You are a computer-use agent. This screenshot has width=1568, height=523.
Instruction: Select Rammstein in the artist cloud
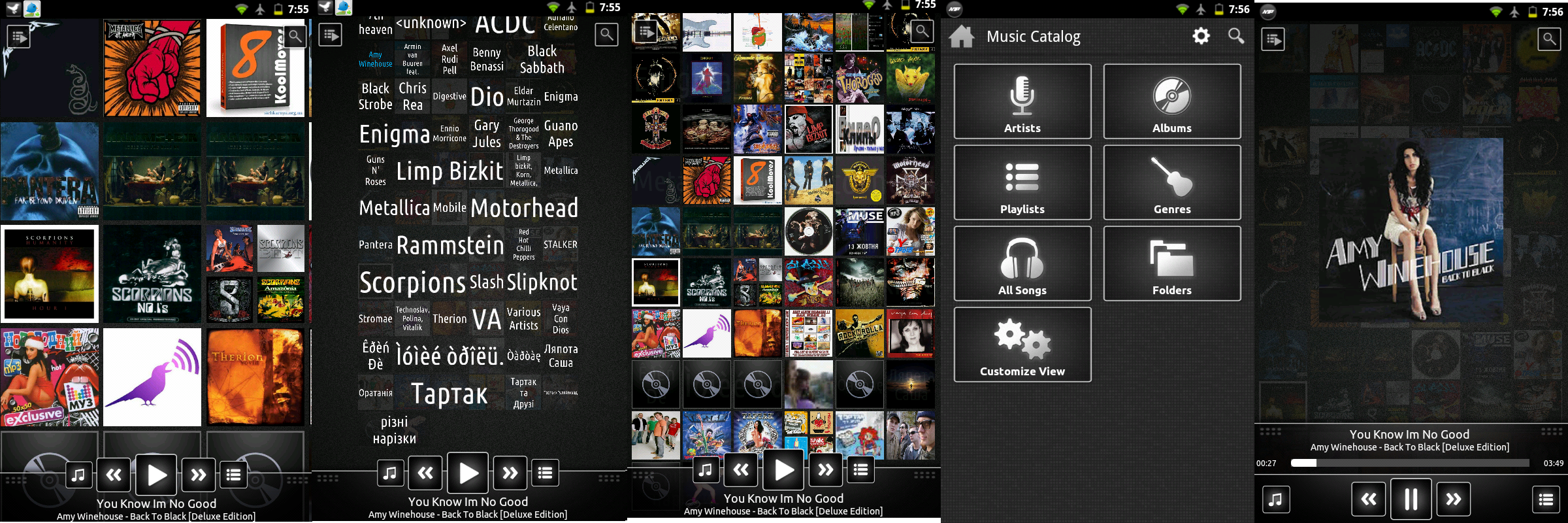[x=450, y=245]
